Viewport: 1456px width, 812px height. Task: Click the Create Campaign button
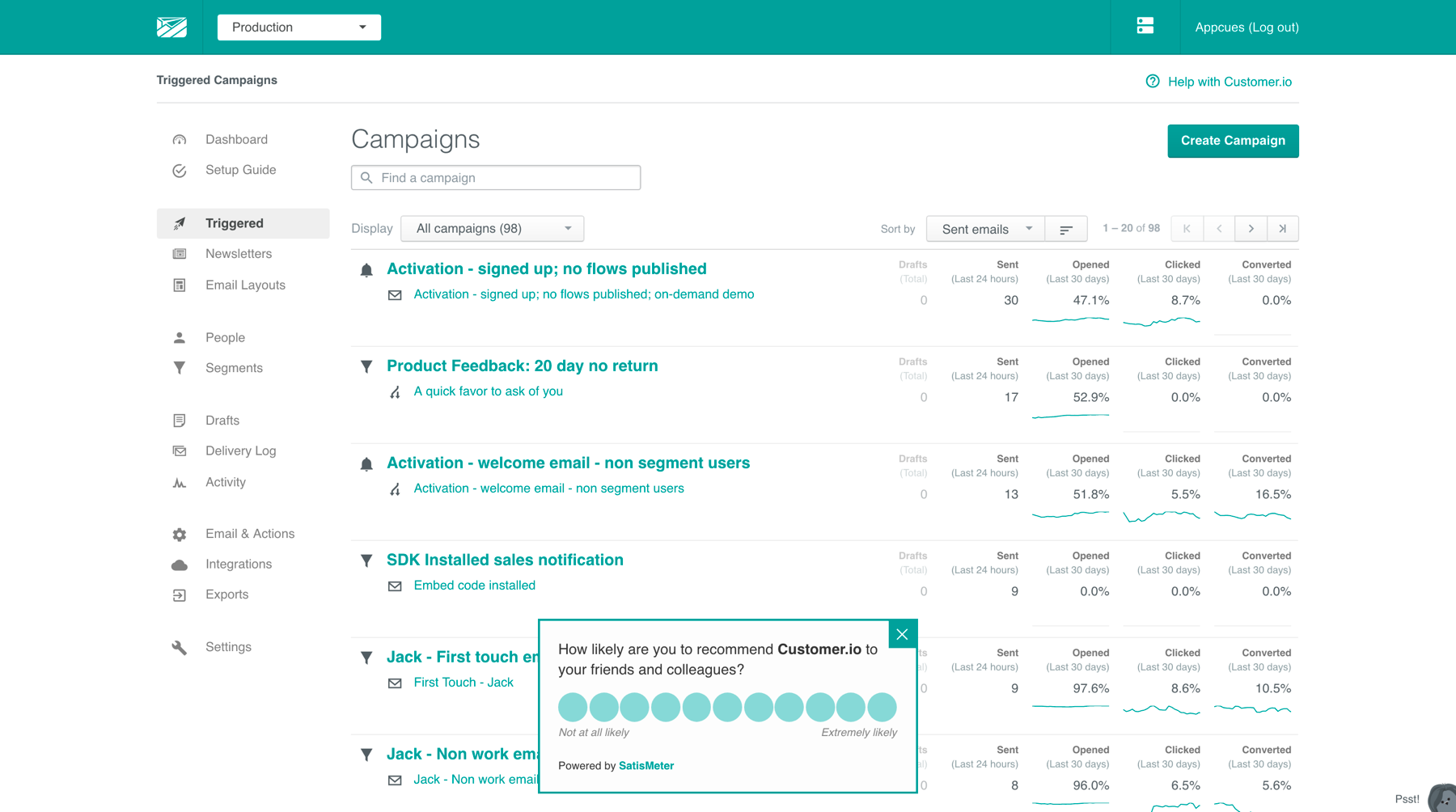point(1232,141)
